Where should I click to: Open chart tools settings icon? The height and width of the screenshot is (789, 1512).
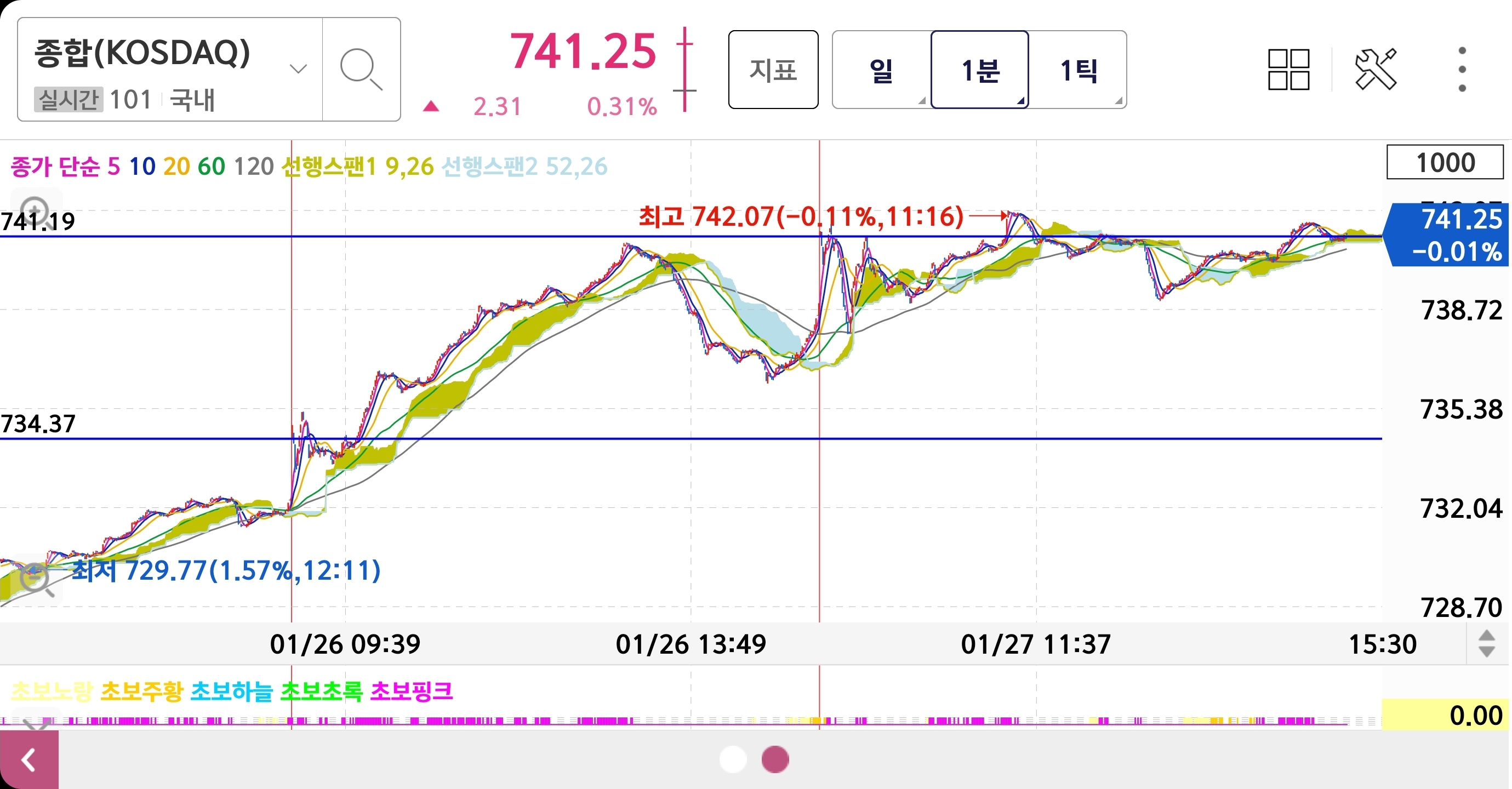point(1375,69)
